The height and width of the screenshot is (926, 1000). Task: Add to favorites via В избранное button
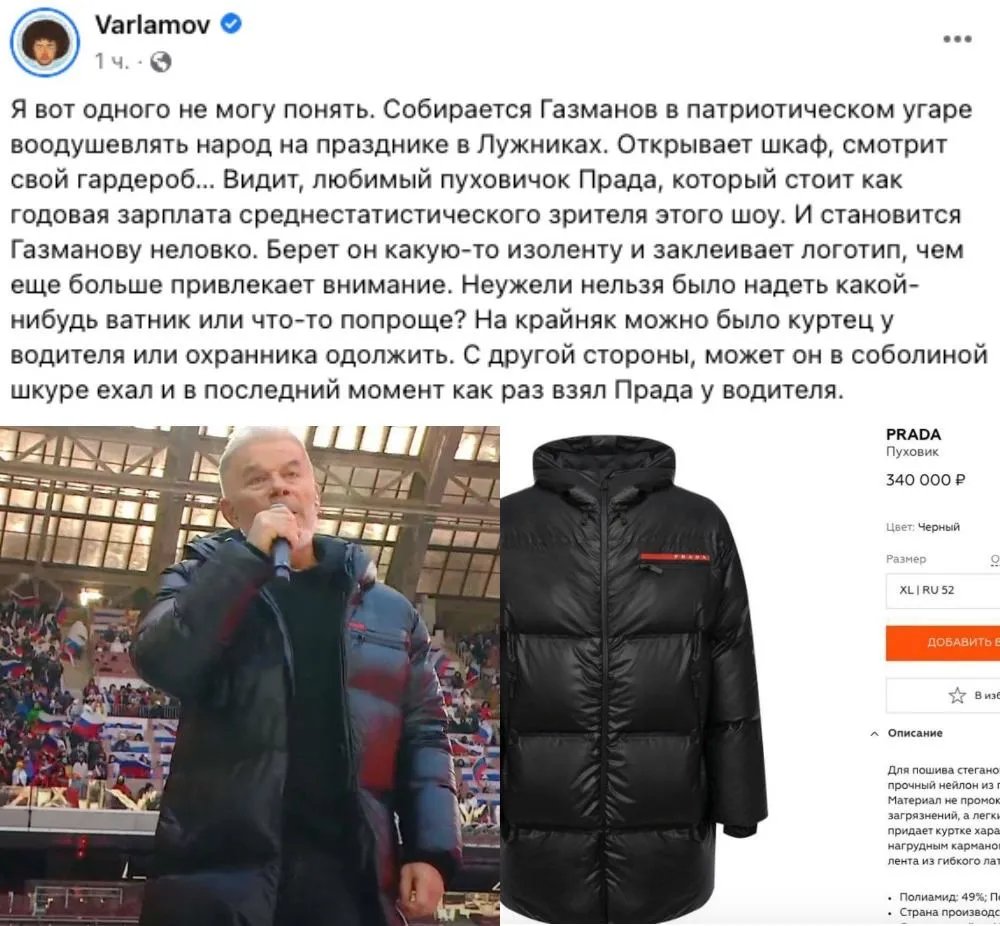click(x=943, y=694)
